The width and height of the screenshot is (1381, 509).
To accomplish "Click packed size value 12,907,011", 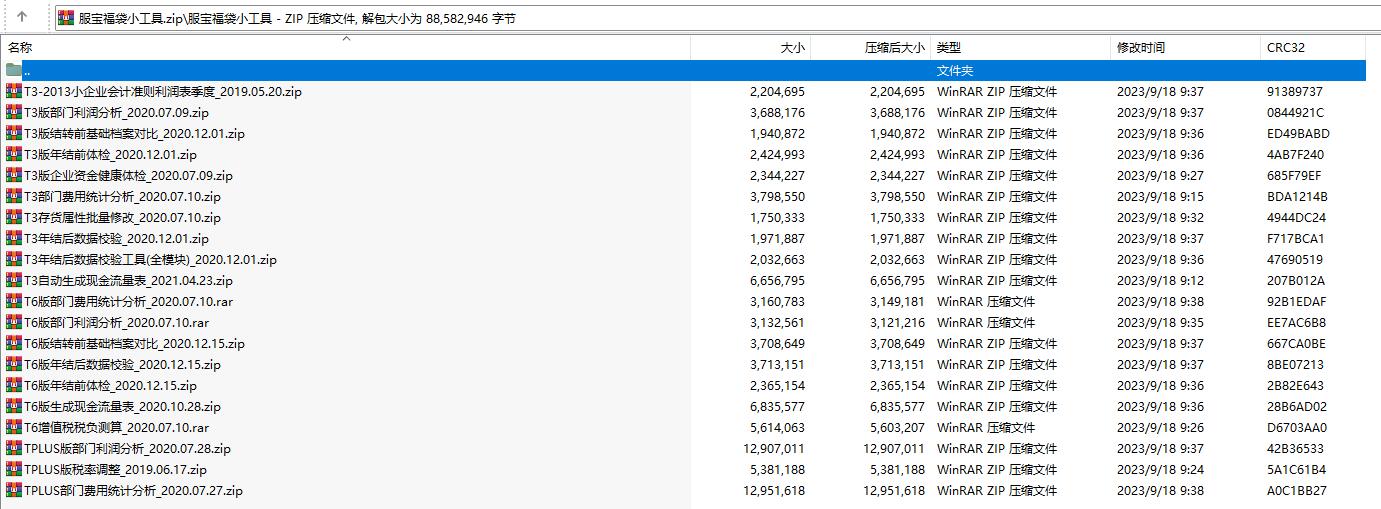I will (894, 448).
